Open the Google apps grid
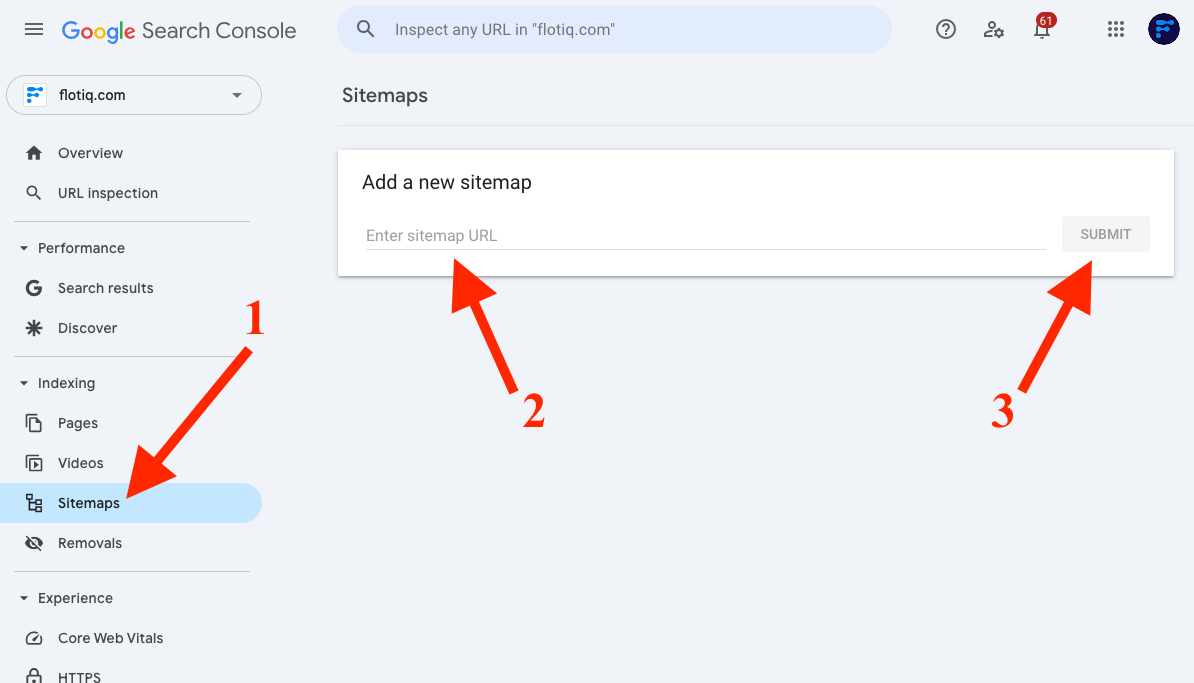Screen dimensions: 1194x683 tap(1116, 30)
